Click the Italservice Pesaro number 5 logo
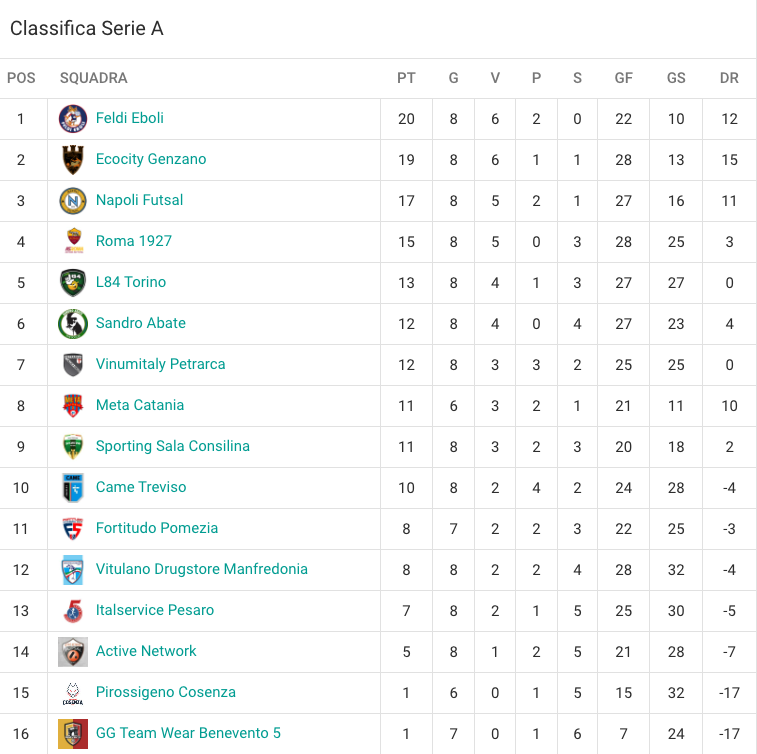Screen dimensions: 757x754 click(x=73, y=611)
